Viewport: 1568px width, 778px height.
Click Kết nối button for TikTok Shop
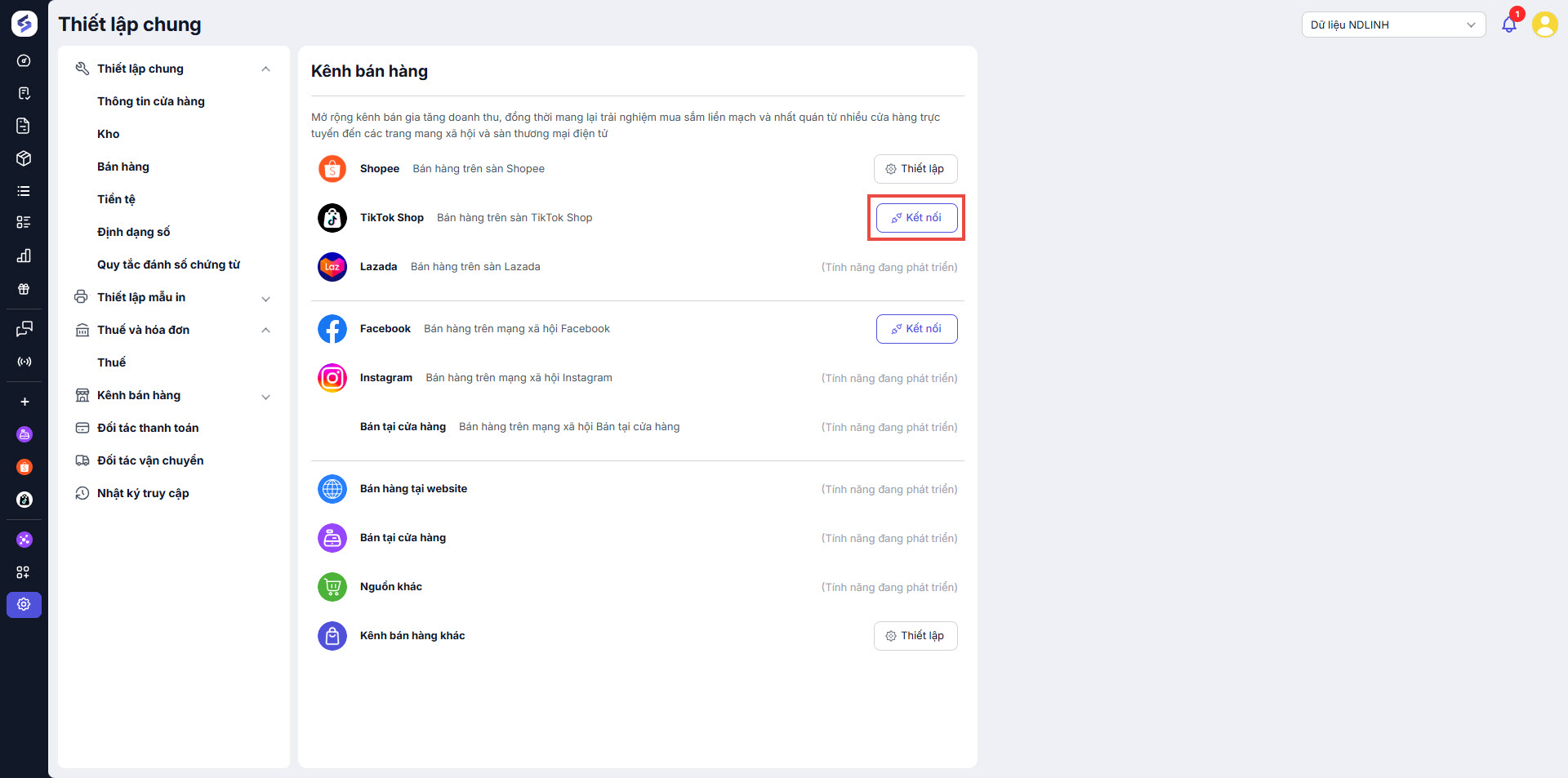point(916,218)
